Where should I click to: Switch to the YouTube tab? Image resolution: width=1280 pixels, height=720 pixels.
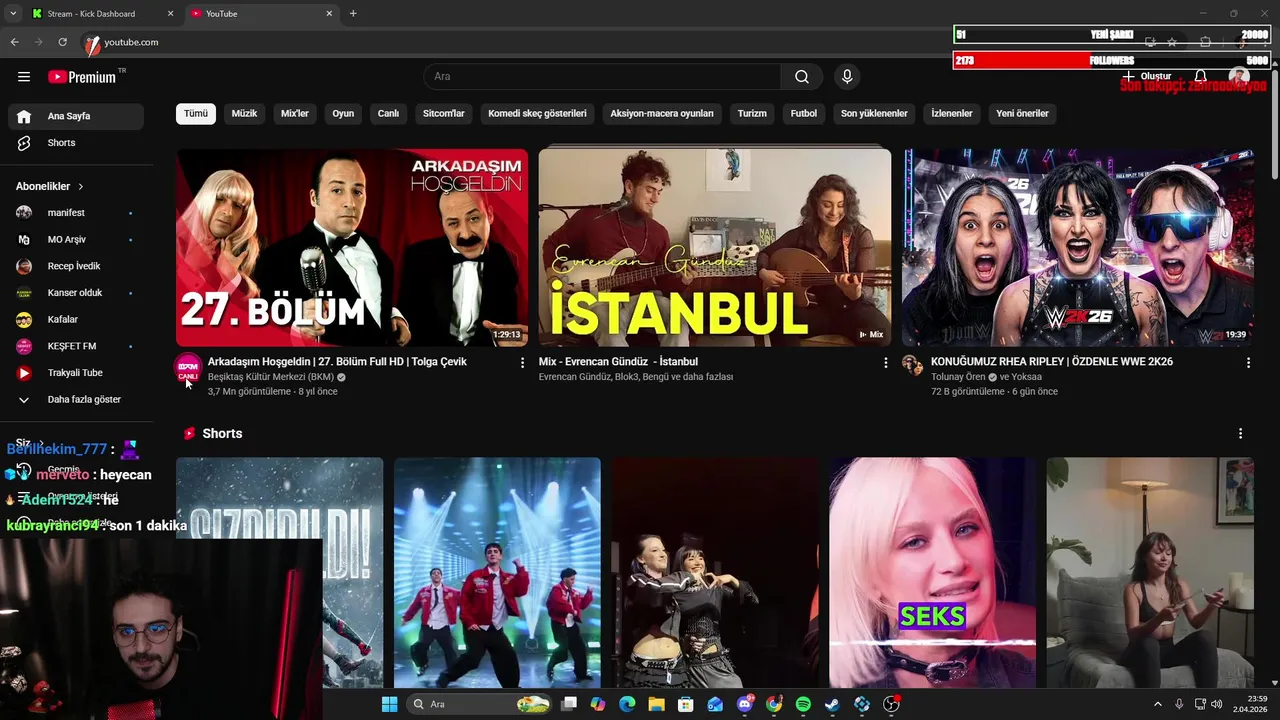tap(261, 14)
